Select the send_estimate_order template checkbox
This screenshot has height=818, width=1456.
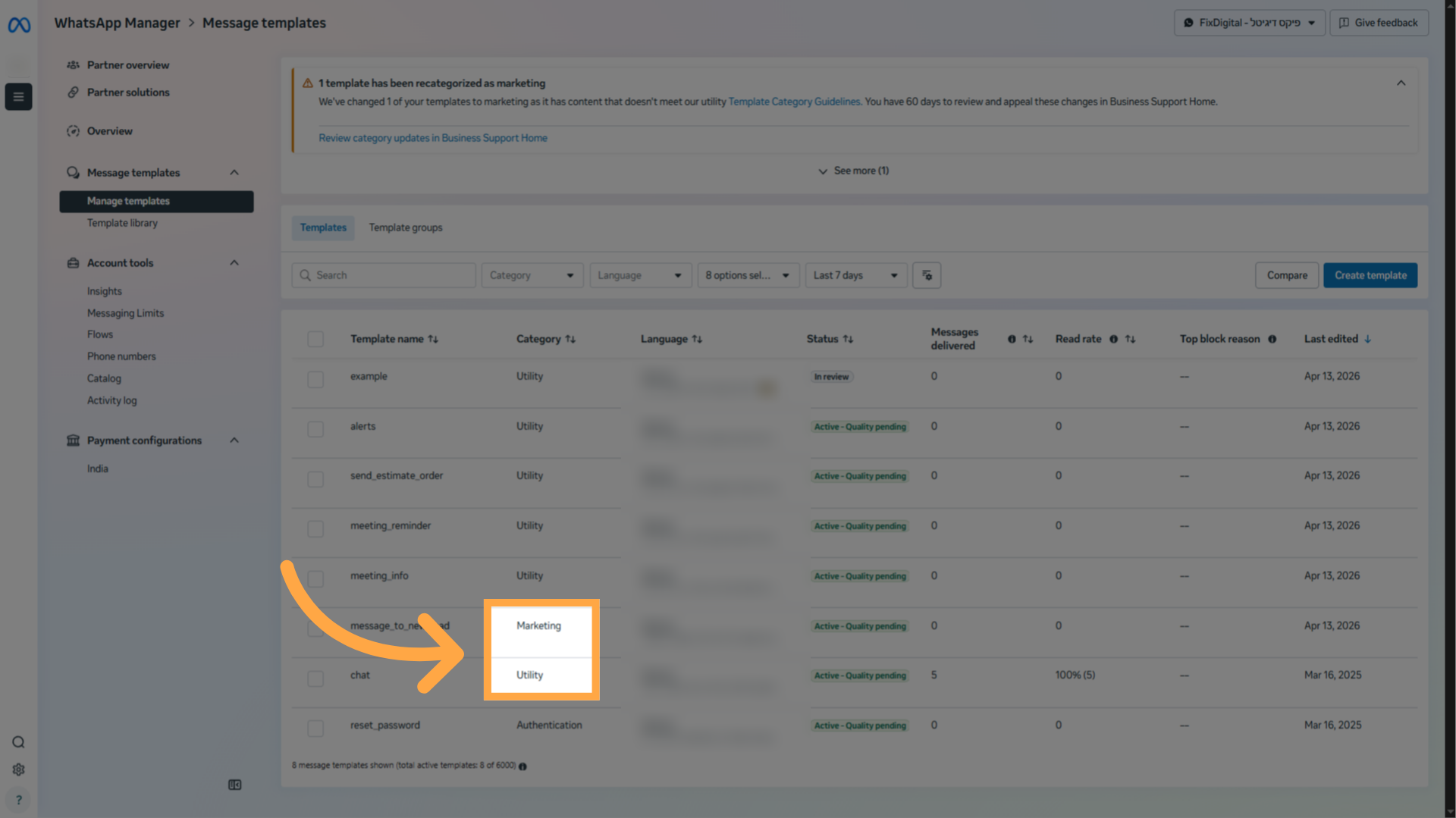pyautogui.click(x=315, y=479)
